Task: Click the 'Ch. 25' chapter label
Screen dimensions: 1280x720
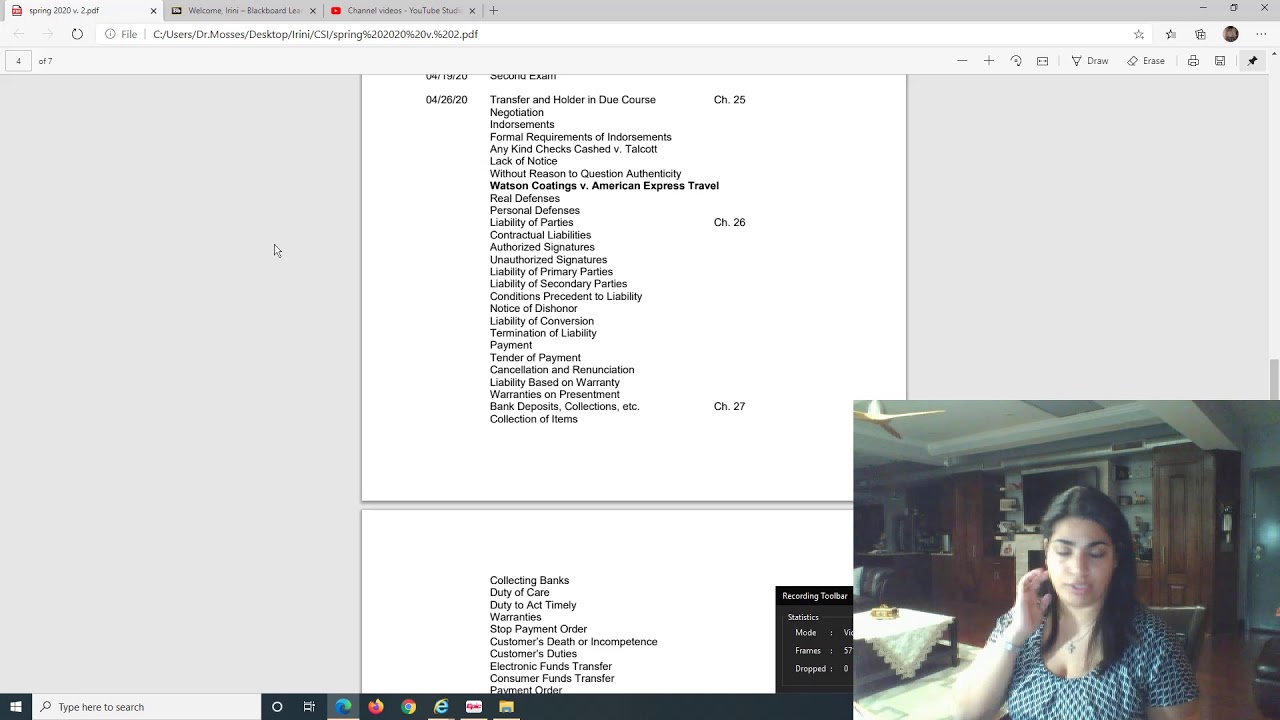Action: 729,100
